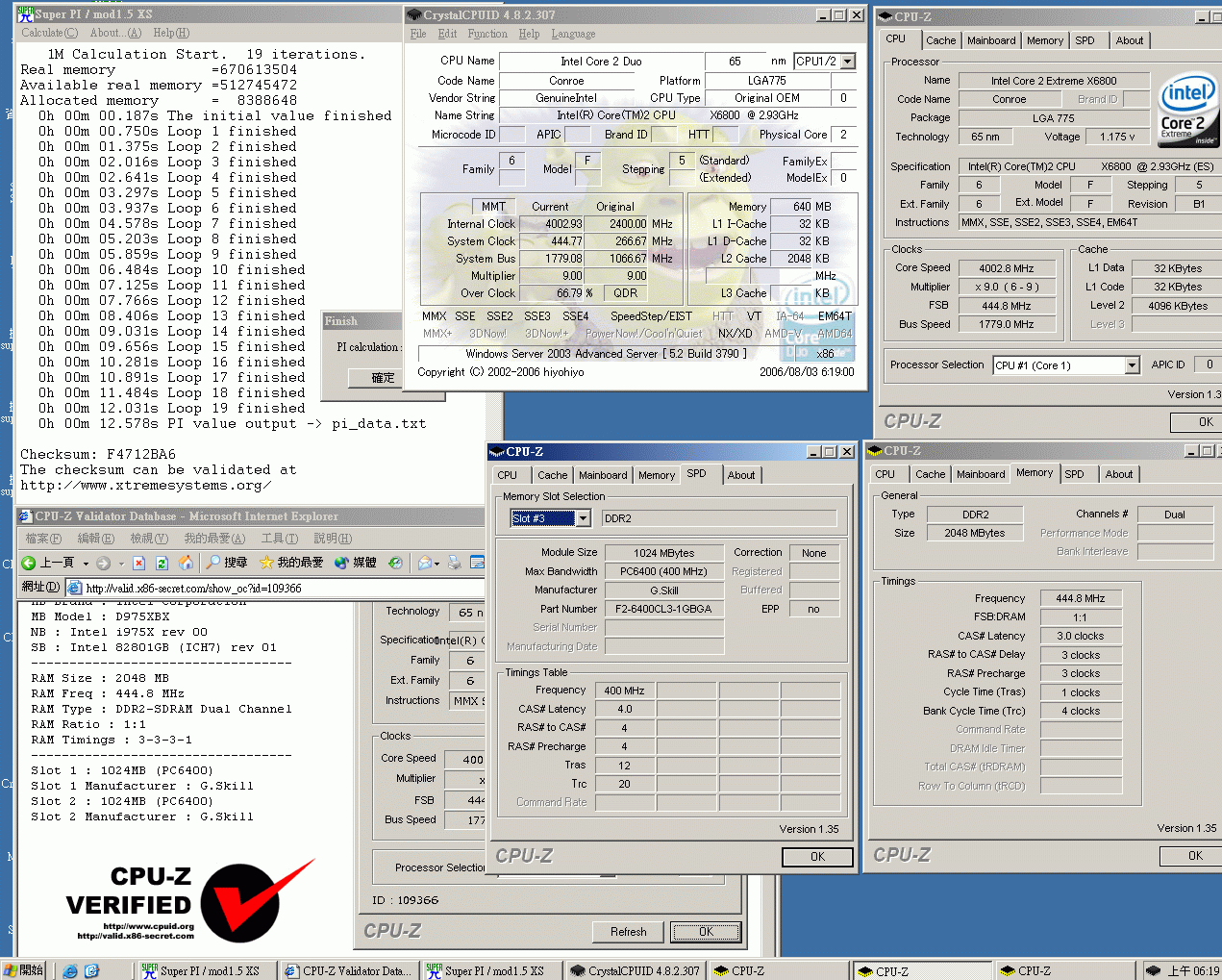This screenshot has width=1222, height=980.
Task: Open the IE Favorites star button
Action: point(291,563)
